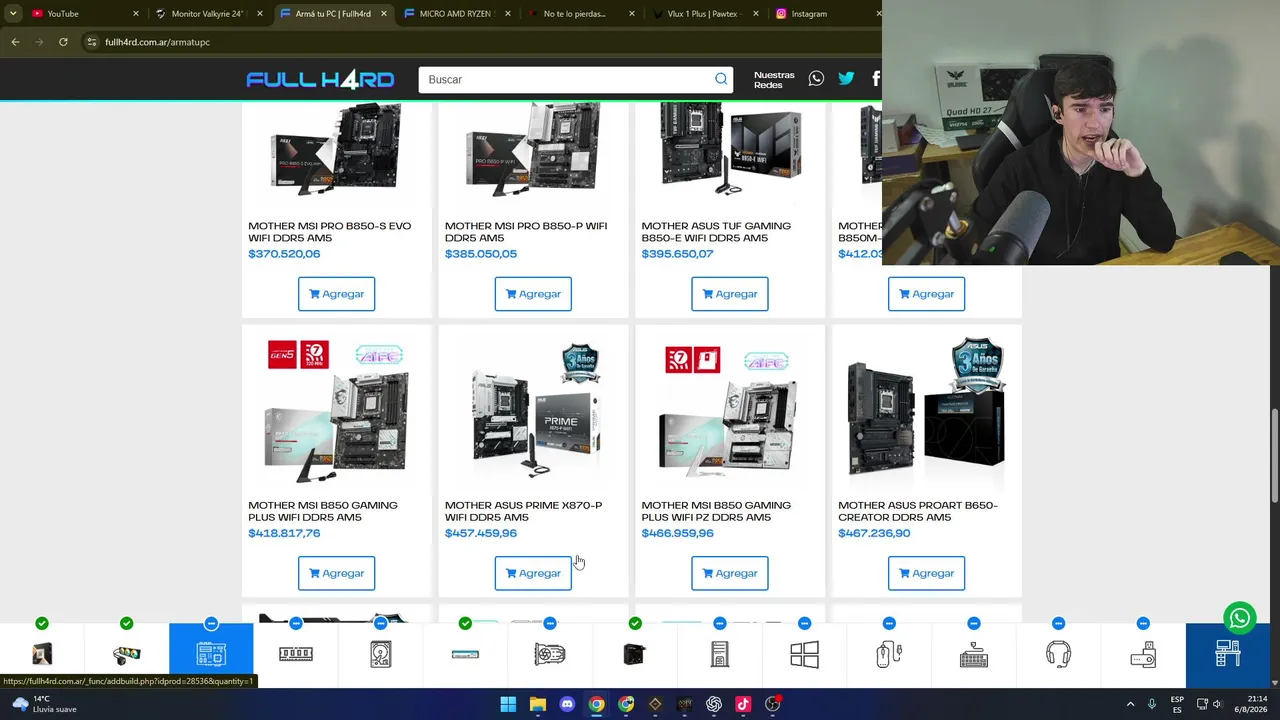
Task: Go back with the browser back arrow
Action: [x=15, y=42]
